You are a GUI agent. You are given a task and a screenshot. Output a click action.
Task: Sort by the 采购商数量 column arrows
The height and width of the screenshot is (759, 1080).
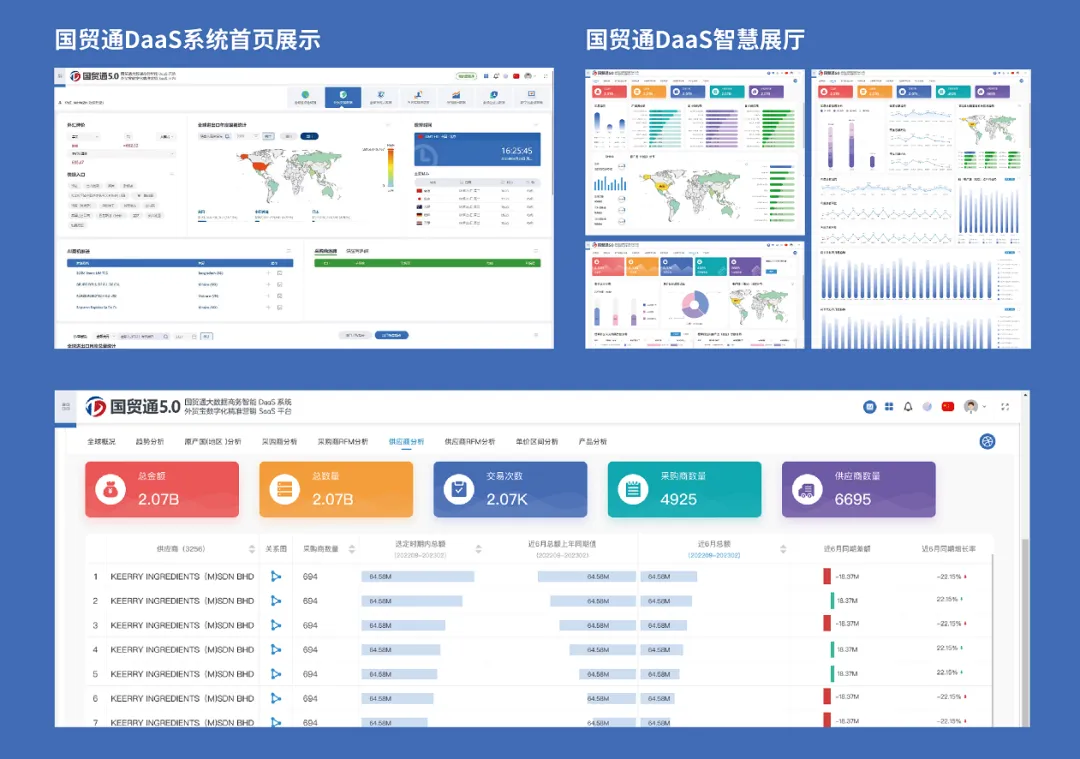pyautogui.click(x=352, y=549)
